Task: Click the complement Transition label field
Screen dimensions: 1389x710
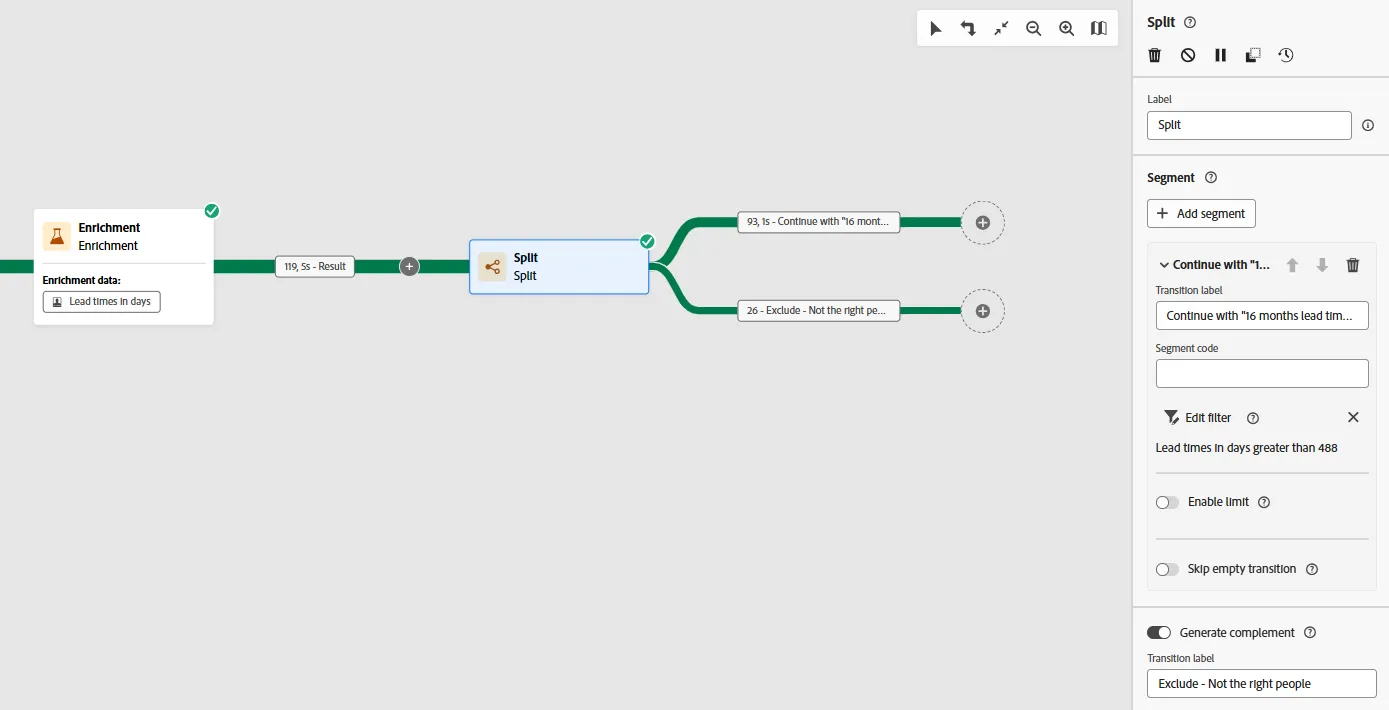Action: 1262,683
